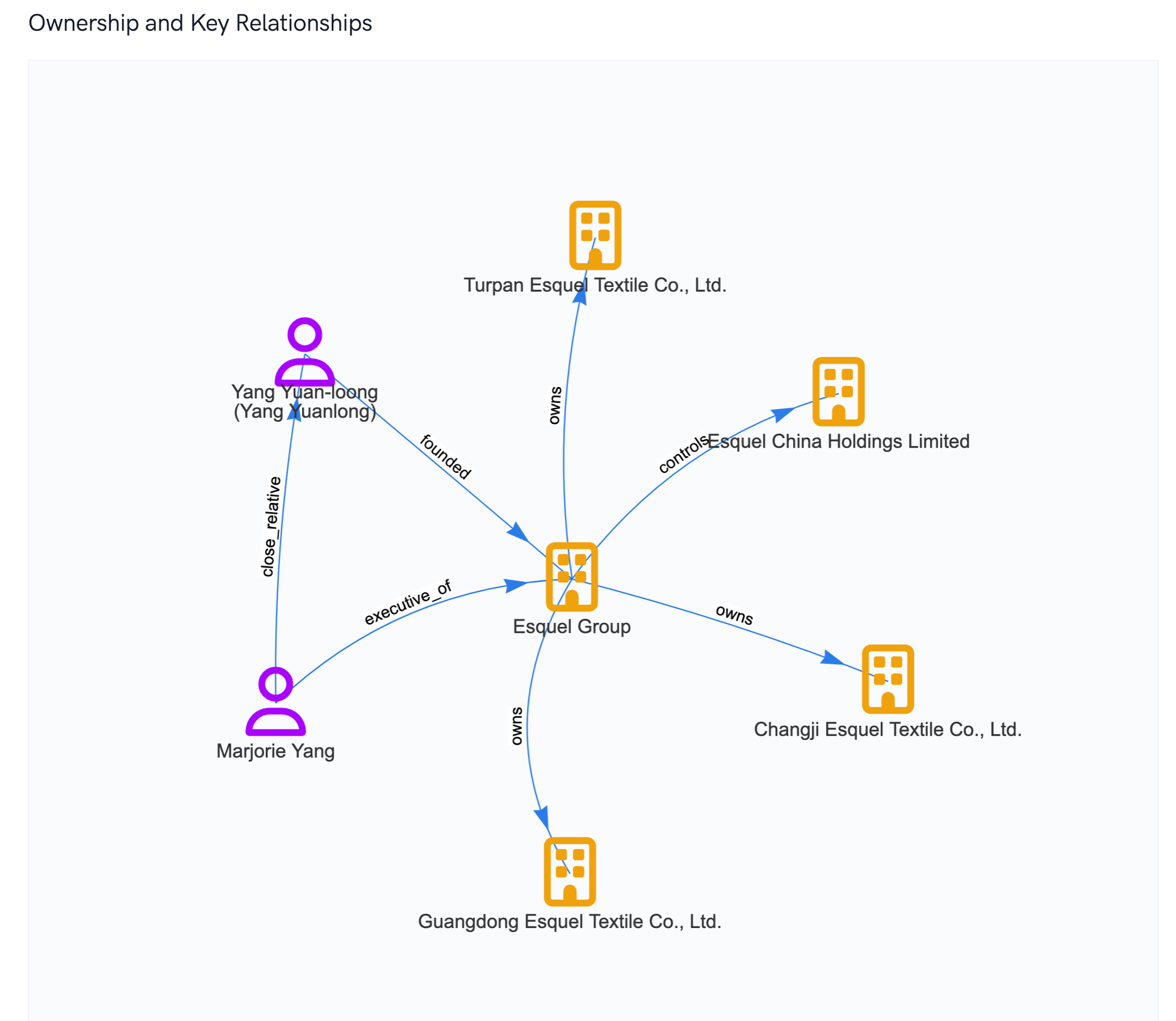Select the Changji Esquel Textile building icon
Image resolution: width=1176 pixels, height=1021 pixels.
887,679
